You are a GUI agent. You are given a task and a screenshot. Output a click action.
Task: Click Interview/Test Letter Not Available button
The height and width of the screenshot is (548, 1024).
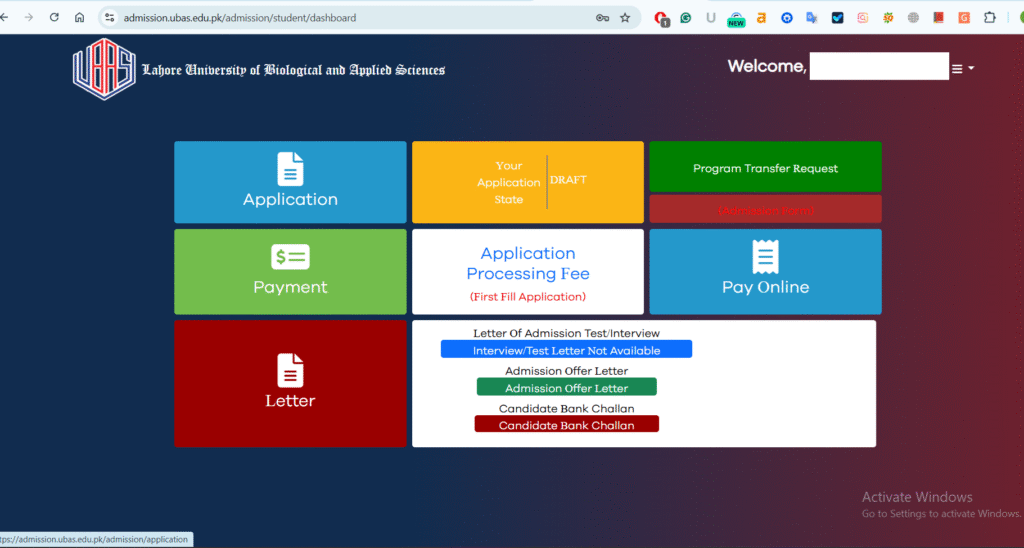566,350
